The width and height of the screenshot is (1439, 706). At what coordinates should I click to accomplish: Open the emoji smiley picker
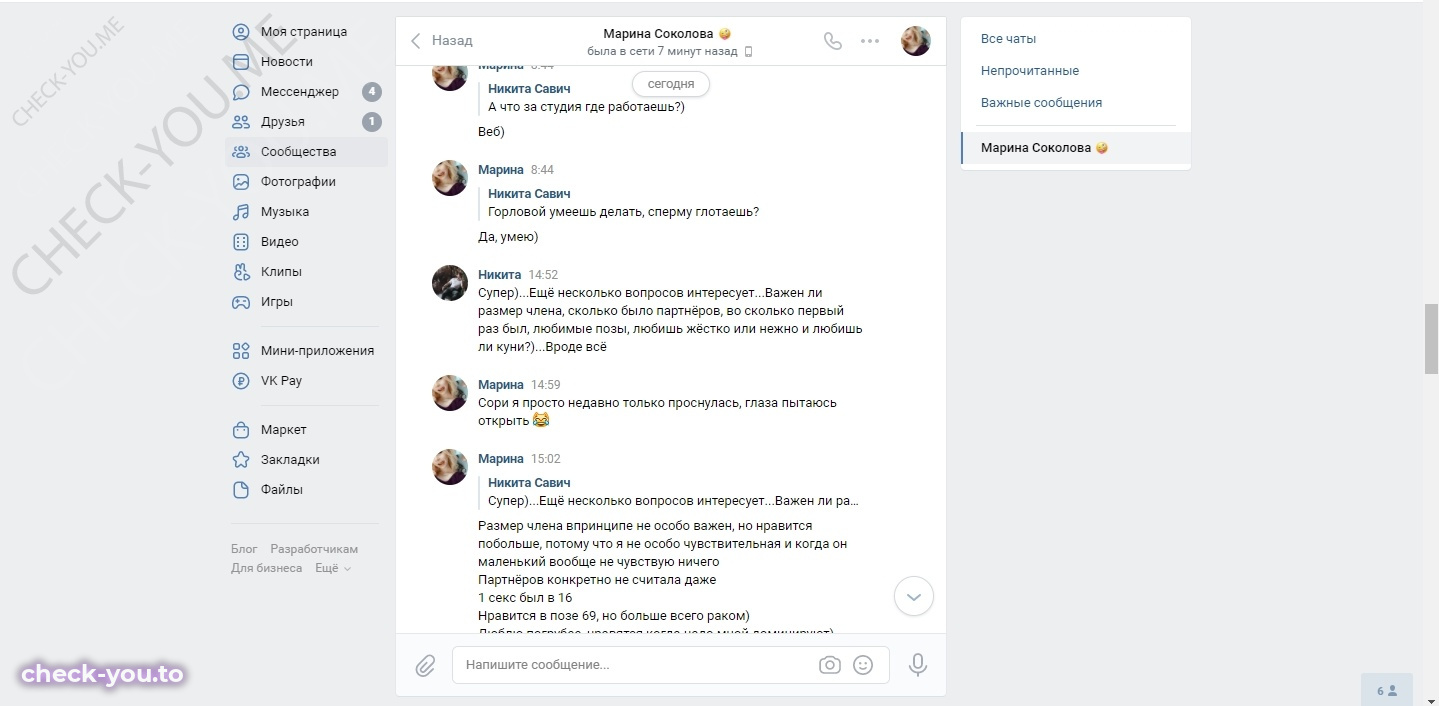[x=863, y=665]
